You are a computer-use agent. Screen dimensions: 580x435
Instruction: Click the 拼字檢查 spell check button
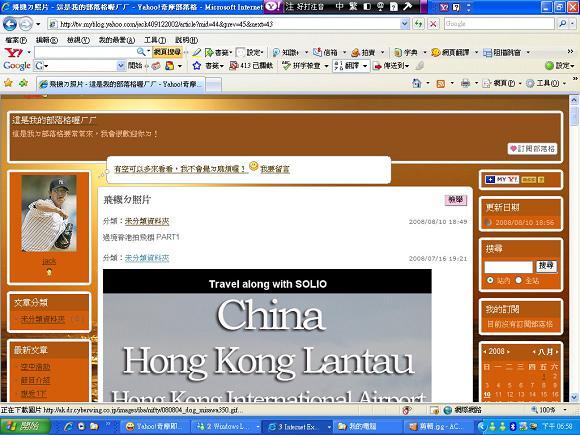point(302,66)
